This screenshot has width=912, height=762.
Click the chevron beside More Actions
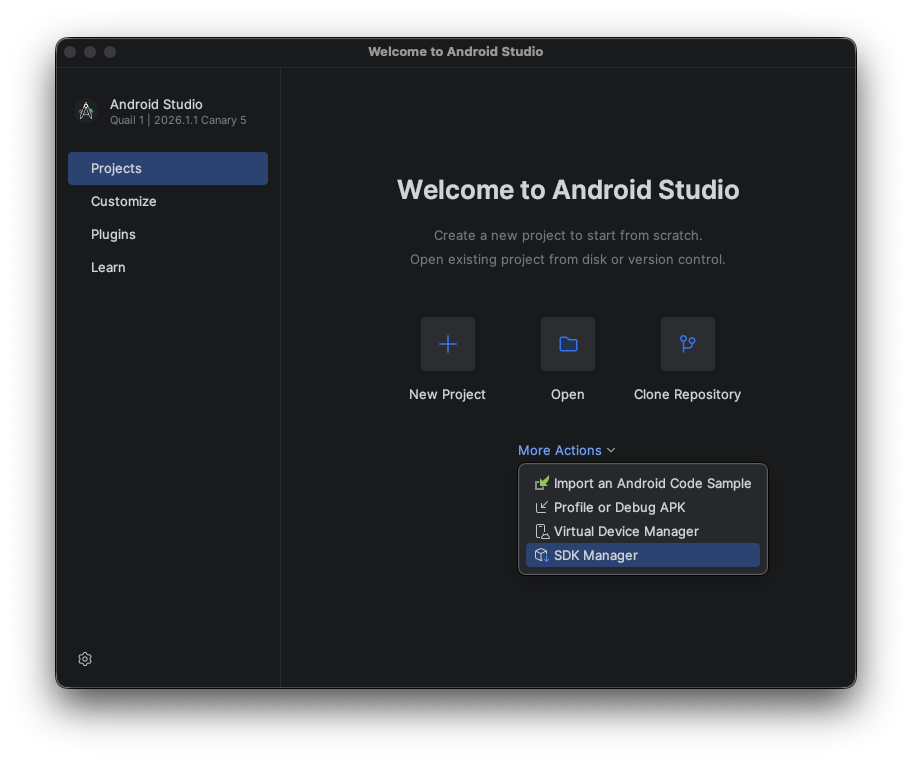click(x=611, y=450)
